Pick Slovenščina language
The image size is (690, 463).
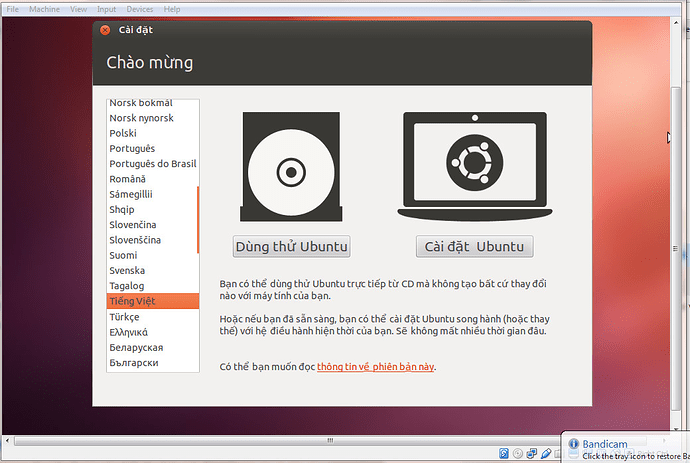152,240
